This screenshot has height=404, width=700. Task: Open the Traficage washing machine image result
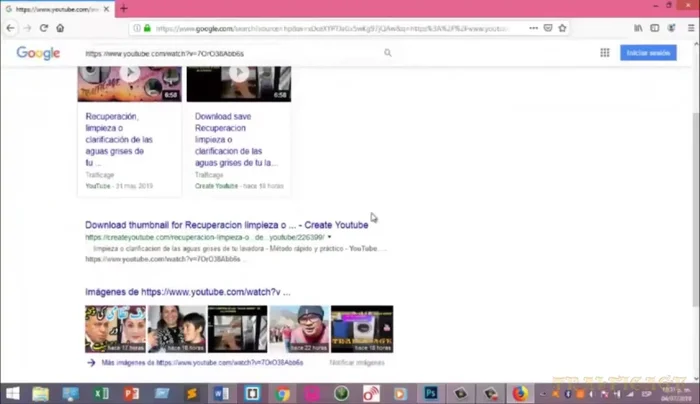click(x=362, y=329)
